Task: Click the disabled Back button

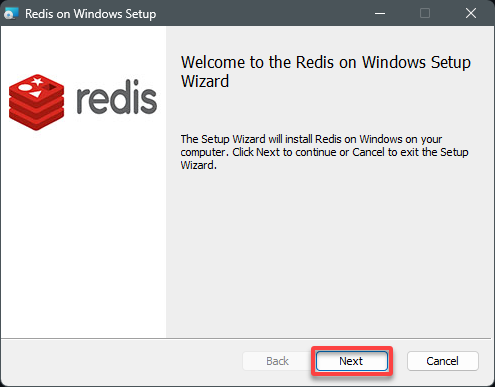Action: click(277, 361)
